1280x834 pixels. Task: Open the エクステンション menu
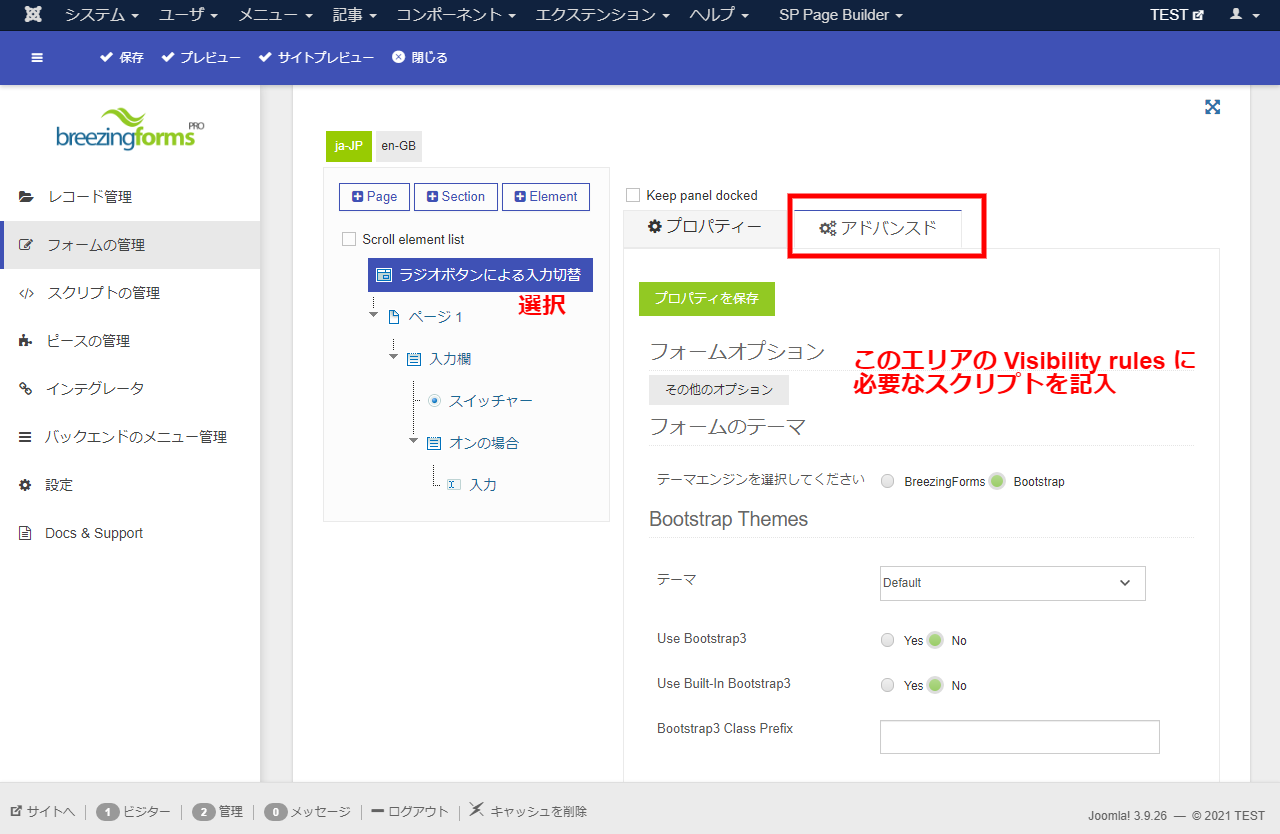602,15
